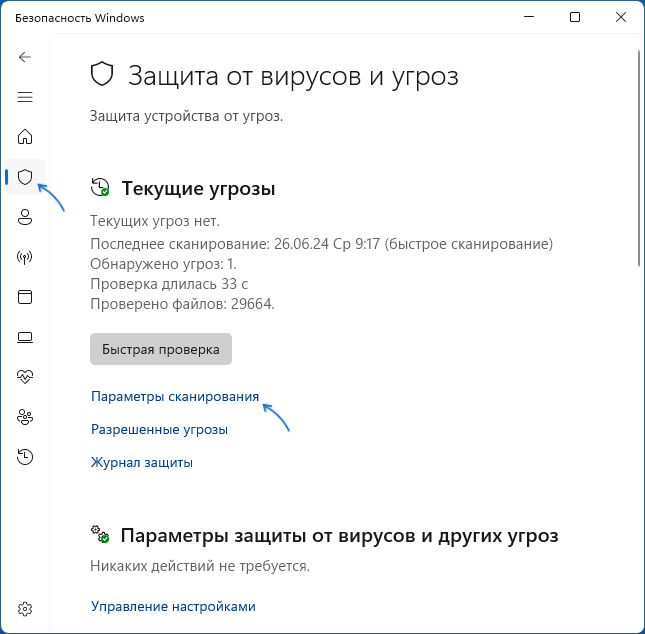The width and height of the screenshot is (645, 634).
Task: Open App & browser control window icon
Action: coord(25,297)
